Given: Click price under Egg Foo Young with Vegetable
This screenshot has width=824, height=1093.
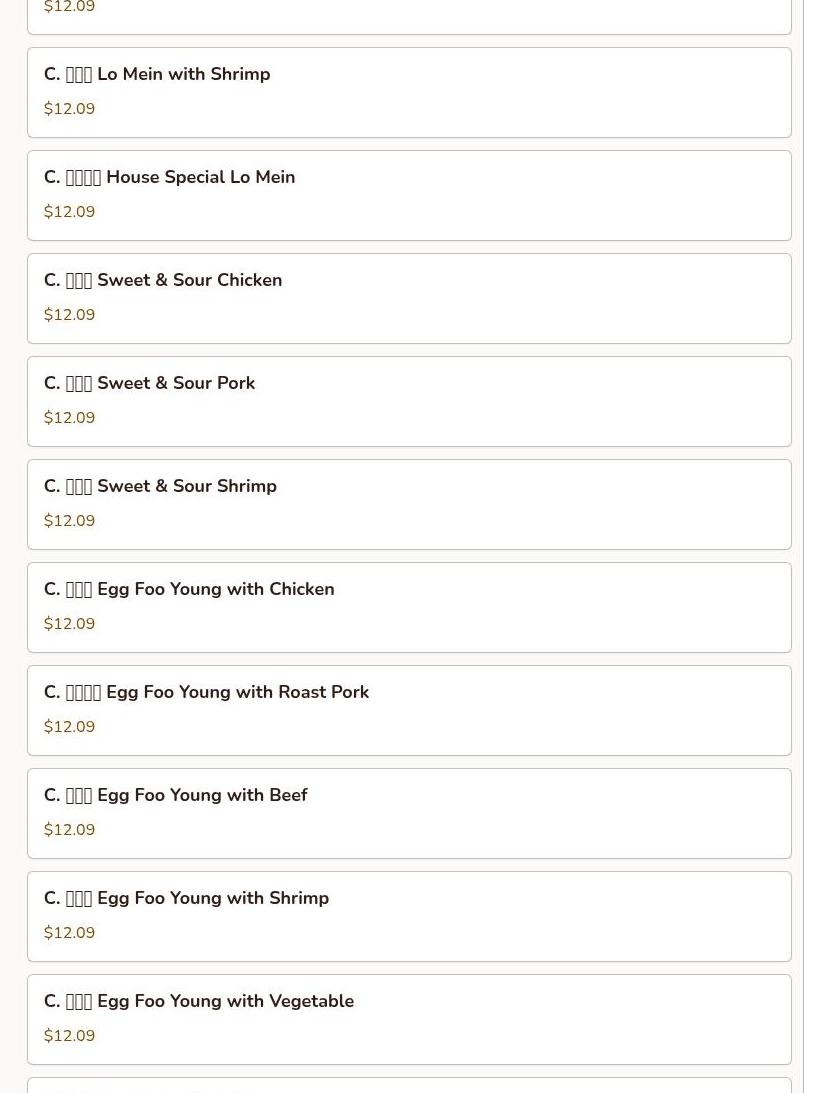Looking at the screenshot, I should (70, 1036).
